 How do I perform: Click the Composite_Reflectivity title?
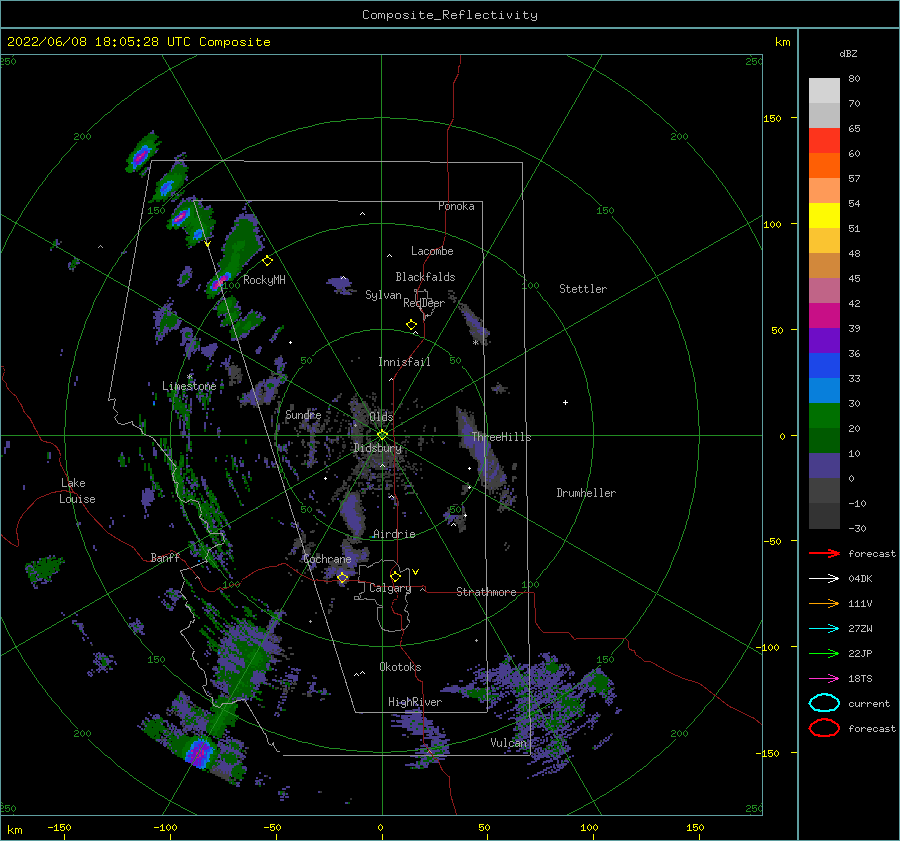pos(450,15)
